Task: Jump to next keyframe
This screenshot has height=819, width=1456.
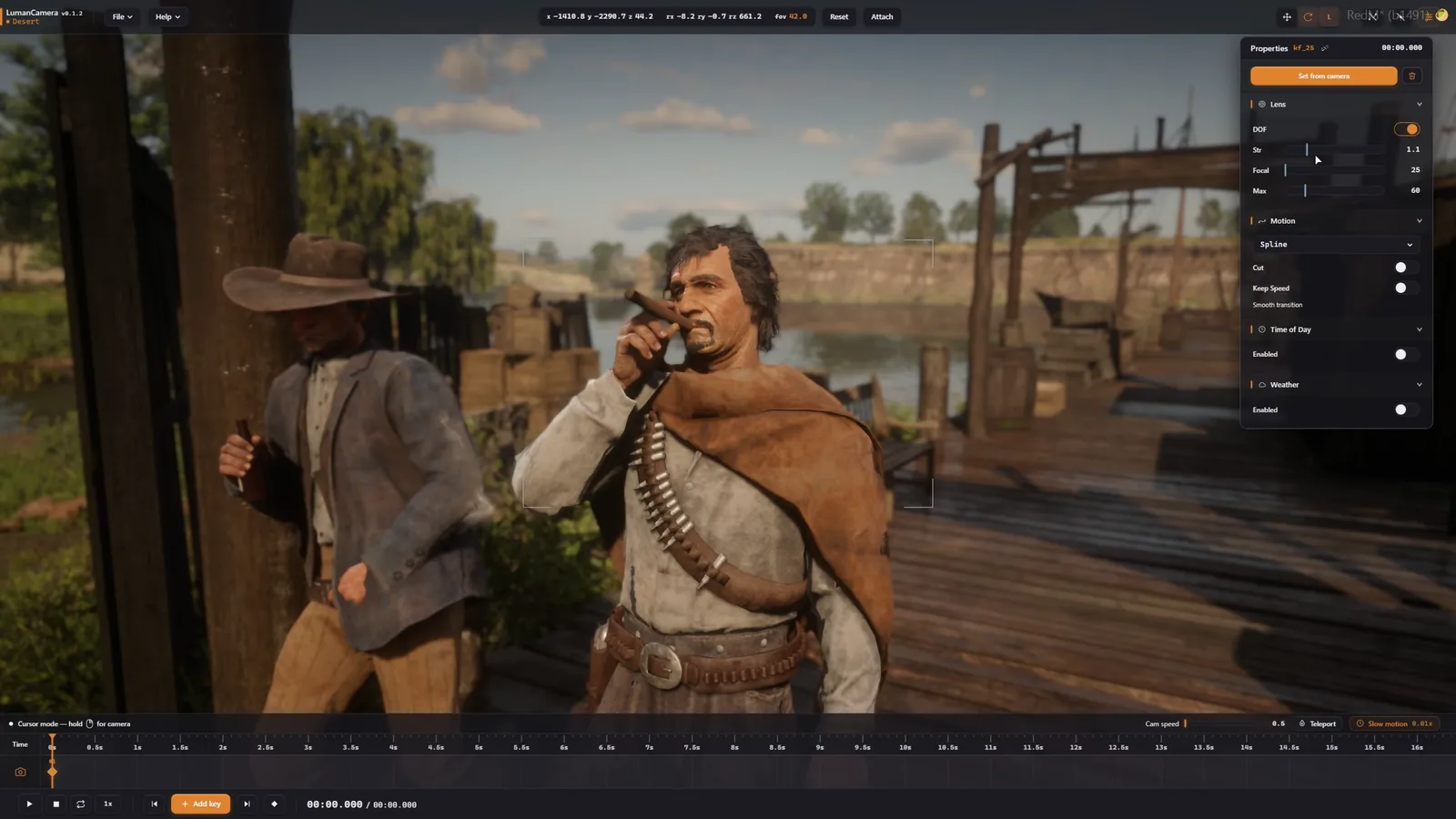Action: pyautogui.click(x=247, y=804)
